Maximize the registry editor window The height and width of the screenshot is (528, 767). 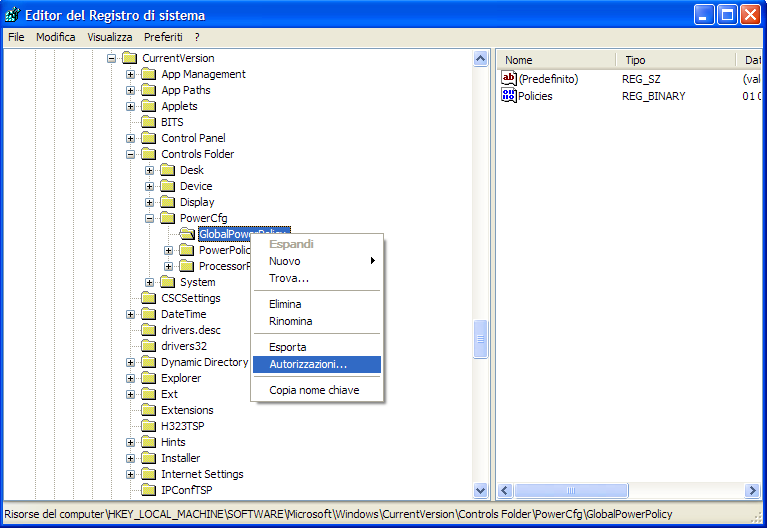pyautogui.click(x=727, y=15)
